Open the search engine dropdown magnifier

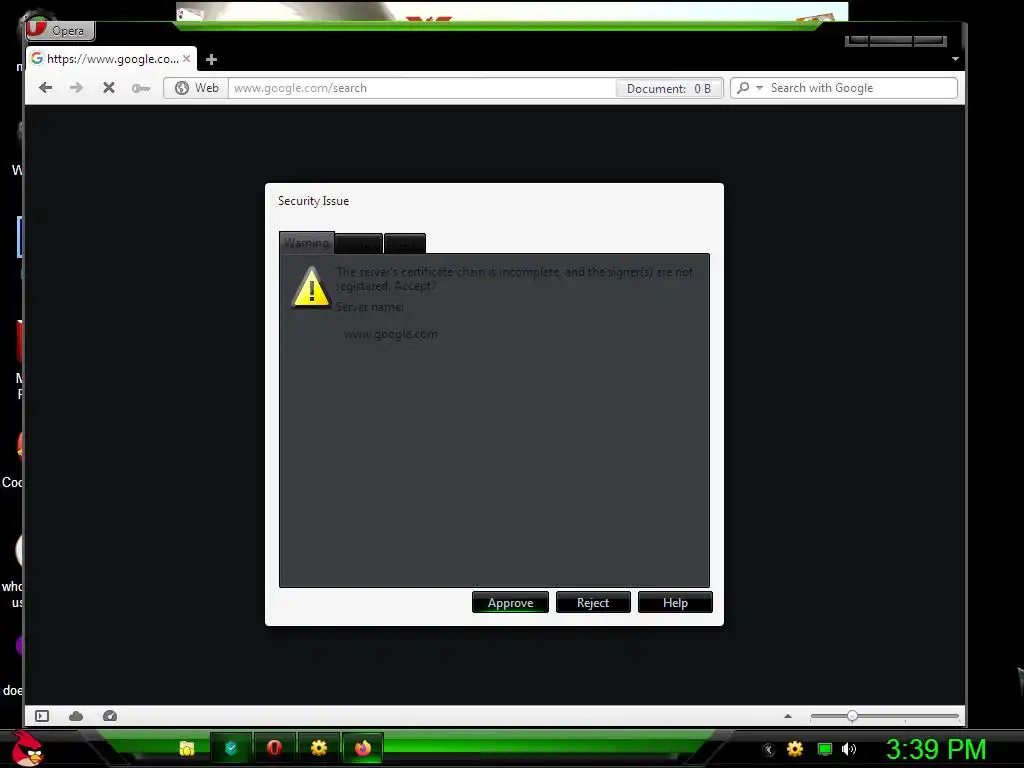(749, 88)
